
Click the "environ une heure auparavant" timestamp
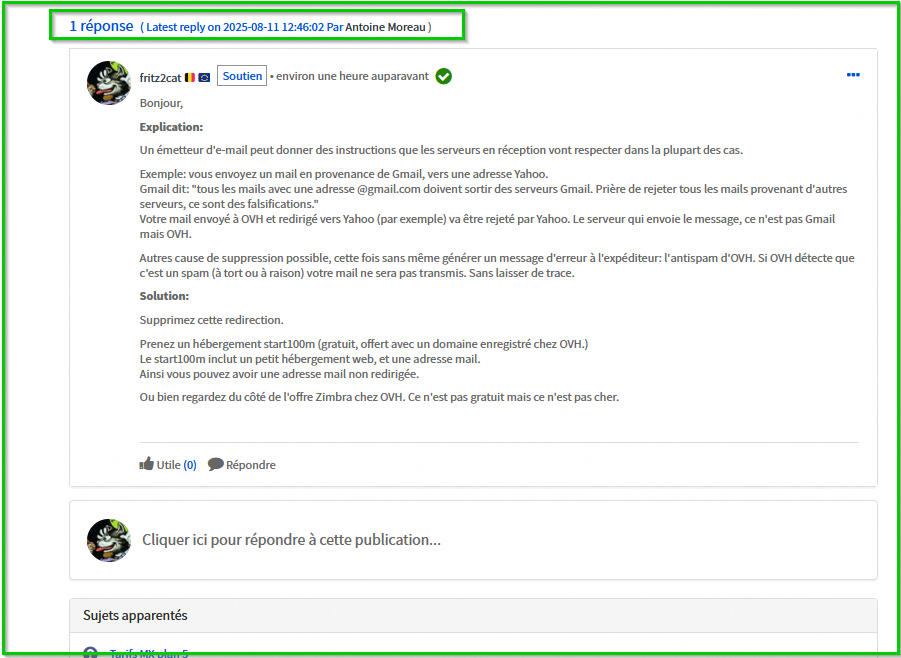[352, 76]
